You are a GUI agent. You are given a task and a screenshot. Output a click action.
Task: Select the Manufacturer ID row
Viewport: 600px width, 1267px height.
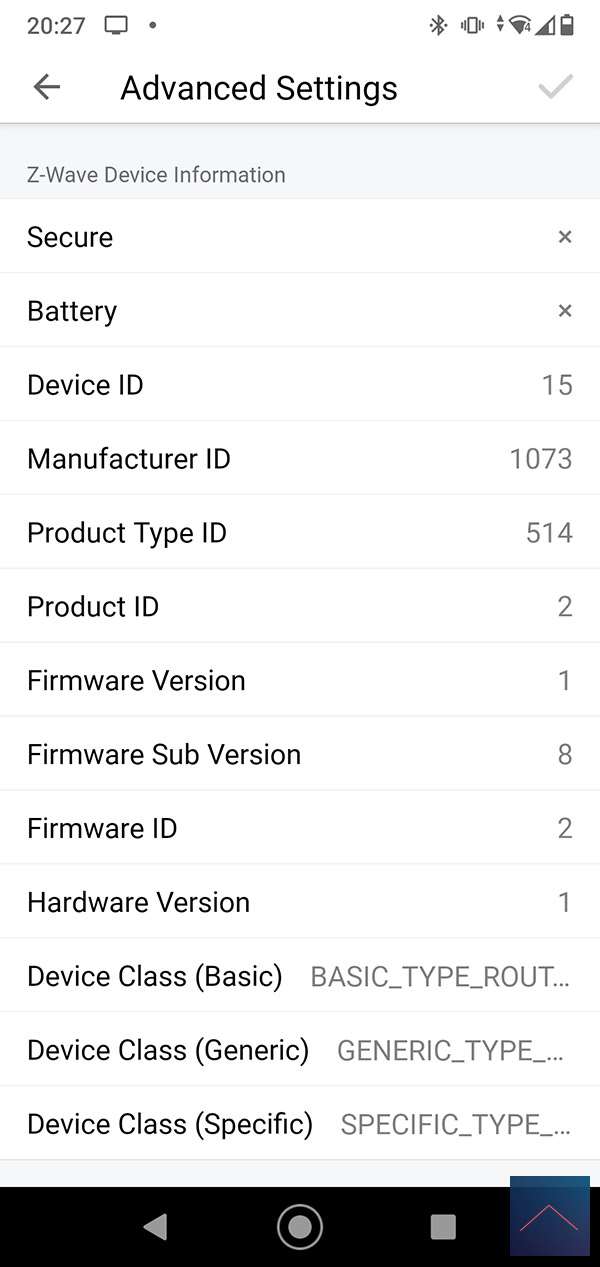click(x=300, y=459)
